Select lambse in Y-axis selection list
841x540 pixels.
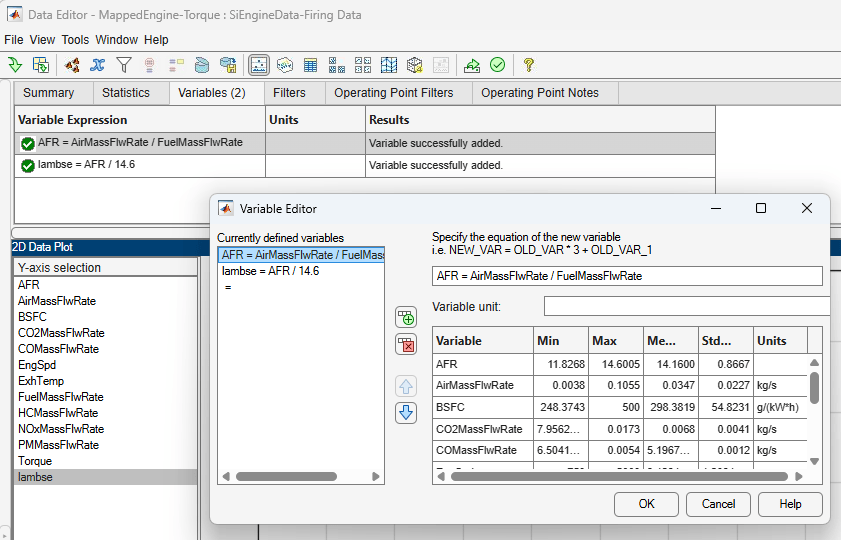(x=106, y=477)
